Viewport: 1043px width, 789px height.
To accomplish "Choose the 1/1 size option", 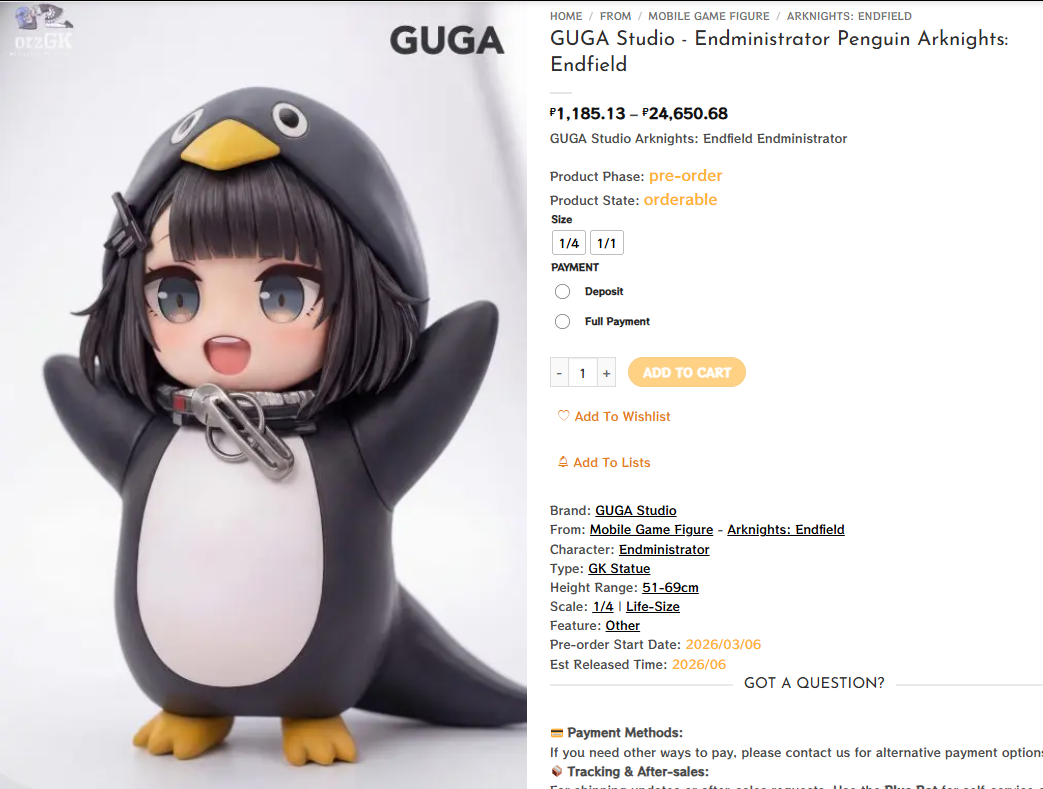I will [607, 243].
